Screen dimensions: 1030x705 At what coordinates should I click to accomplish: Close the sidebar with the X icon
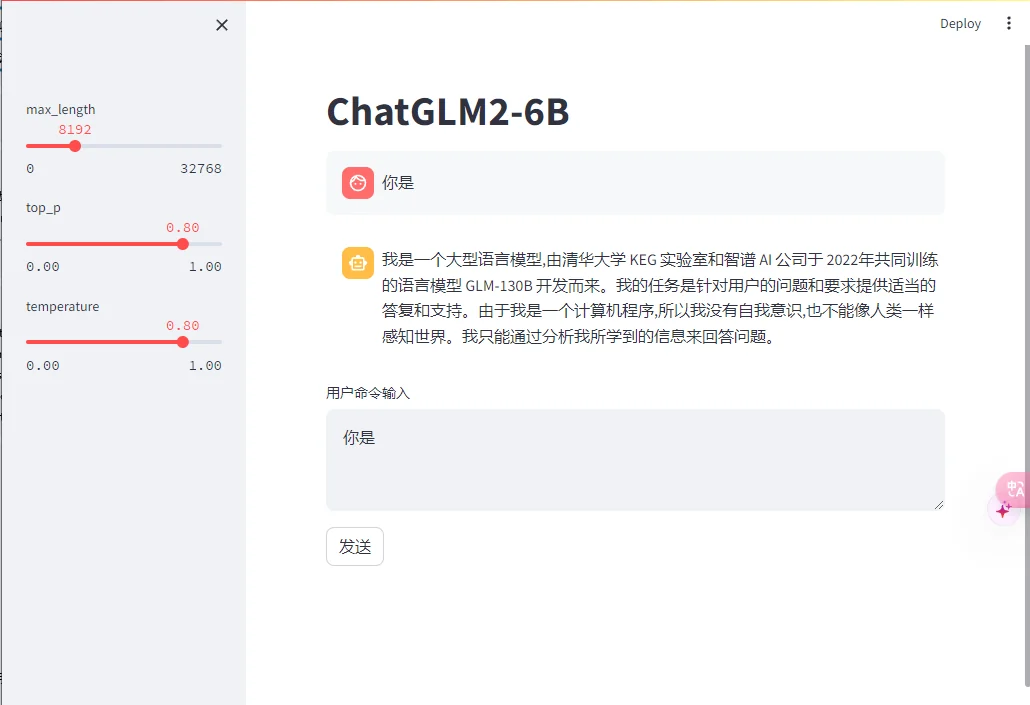(222, 25)
